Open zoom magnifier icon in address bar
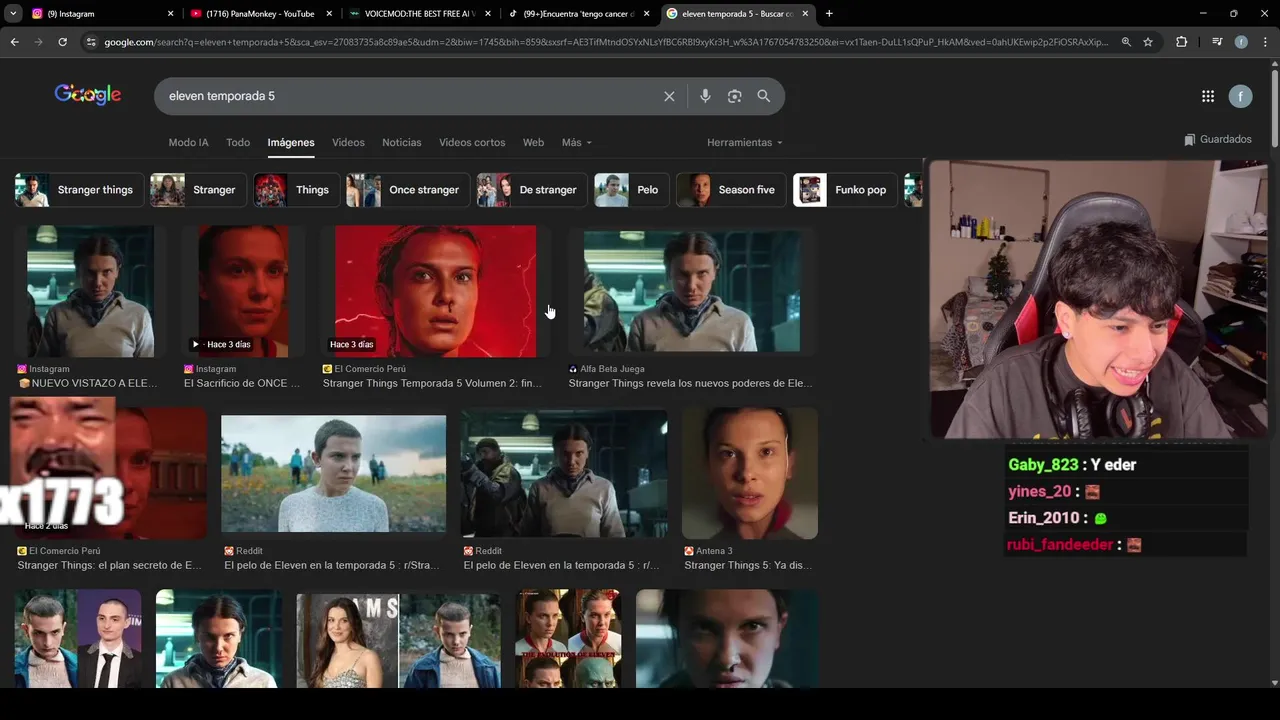 [x=1126, y=42]
